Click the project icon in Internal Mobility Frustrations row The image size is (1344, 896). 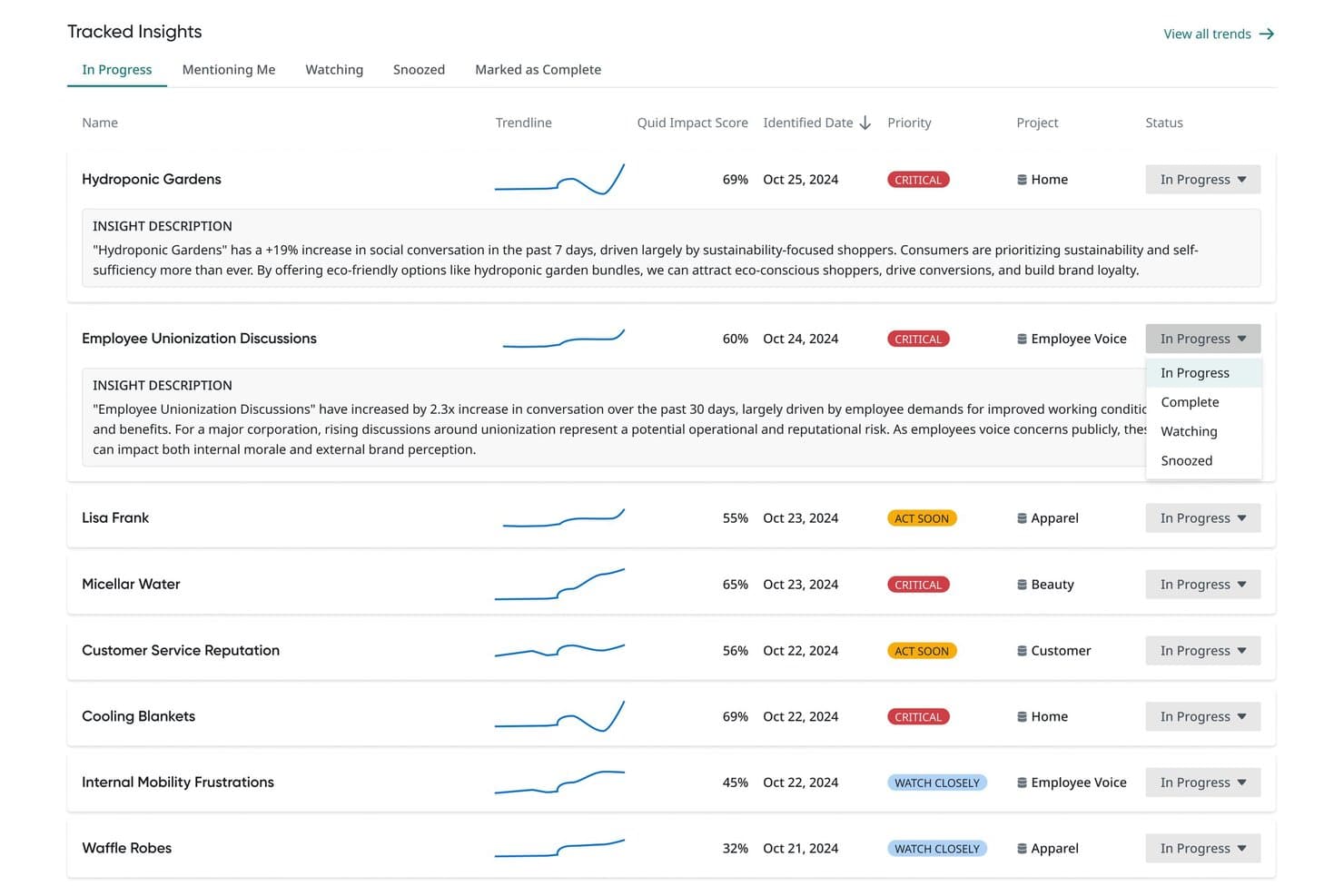1022,783
